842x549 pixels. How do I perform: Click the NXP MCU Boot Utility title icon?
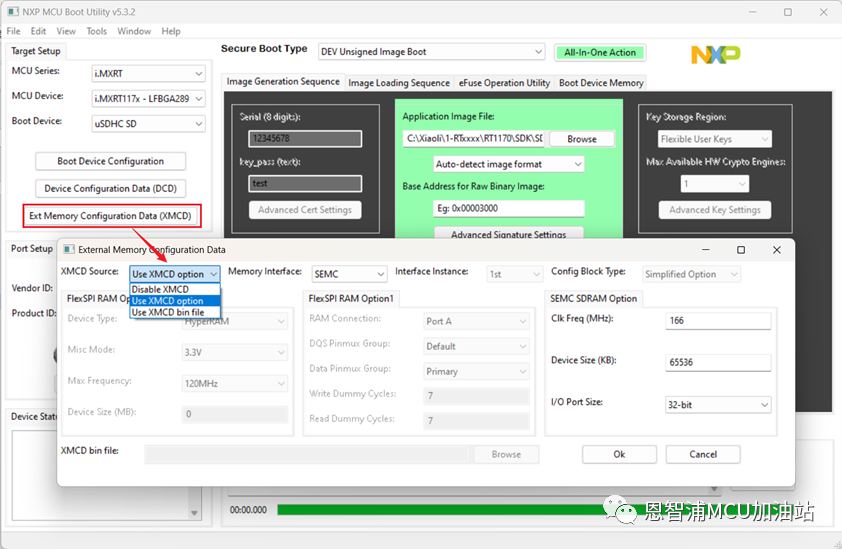(13, 11)
